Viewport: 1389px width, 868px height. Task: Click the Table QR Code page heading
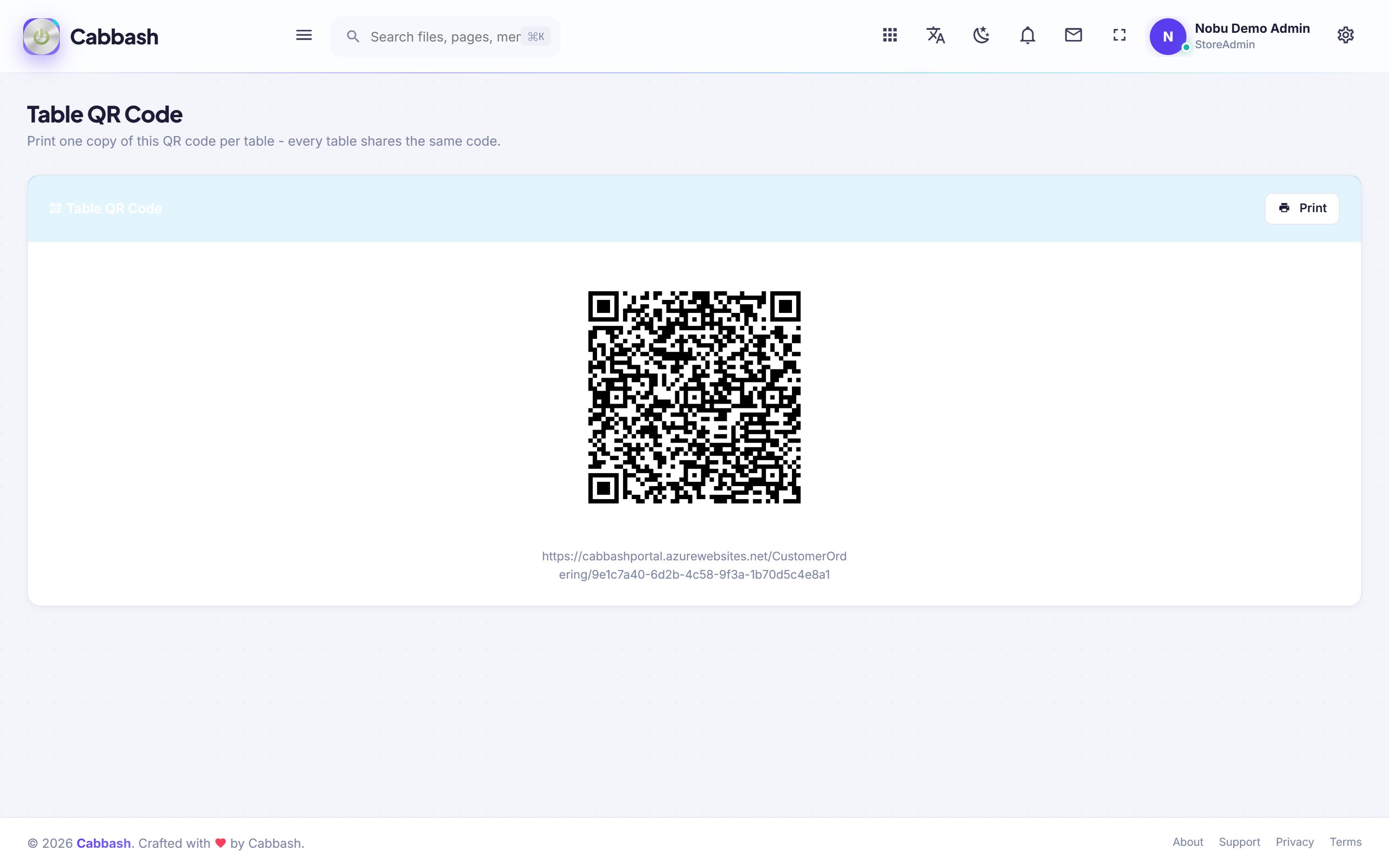pyautogui.click(x=105, y=114)
